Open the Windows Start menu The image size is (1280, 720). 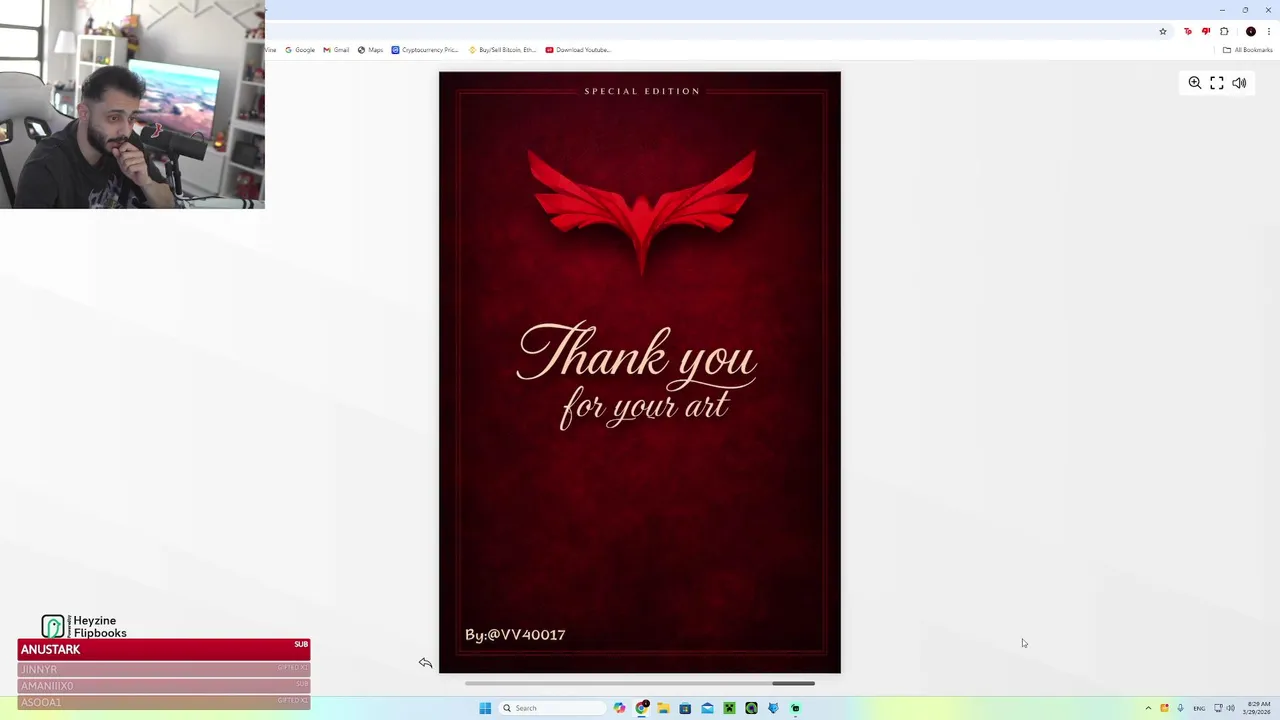point(485,708)
